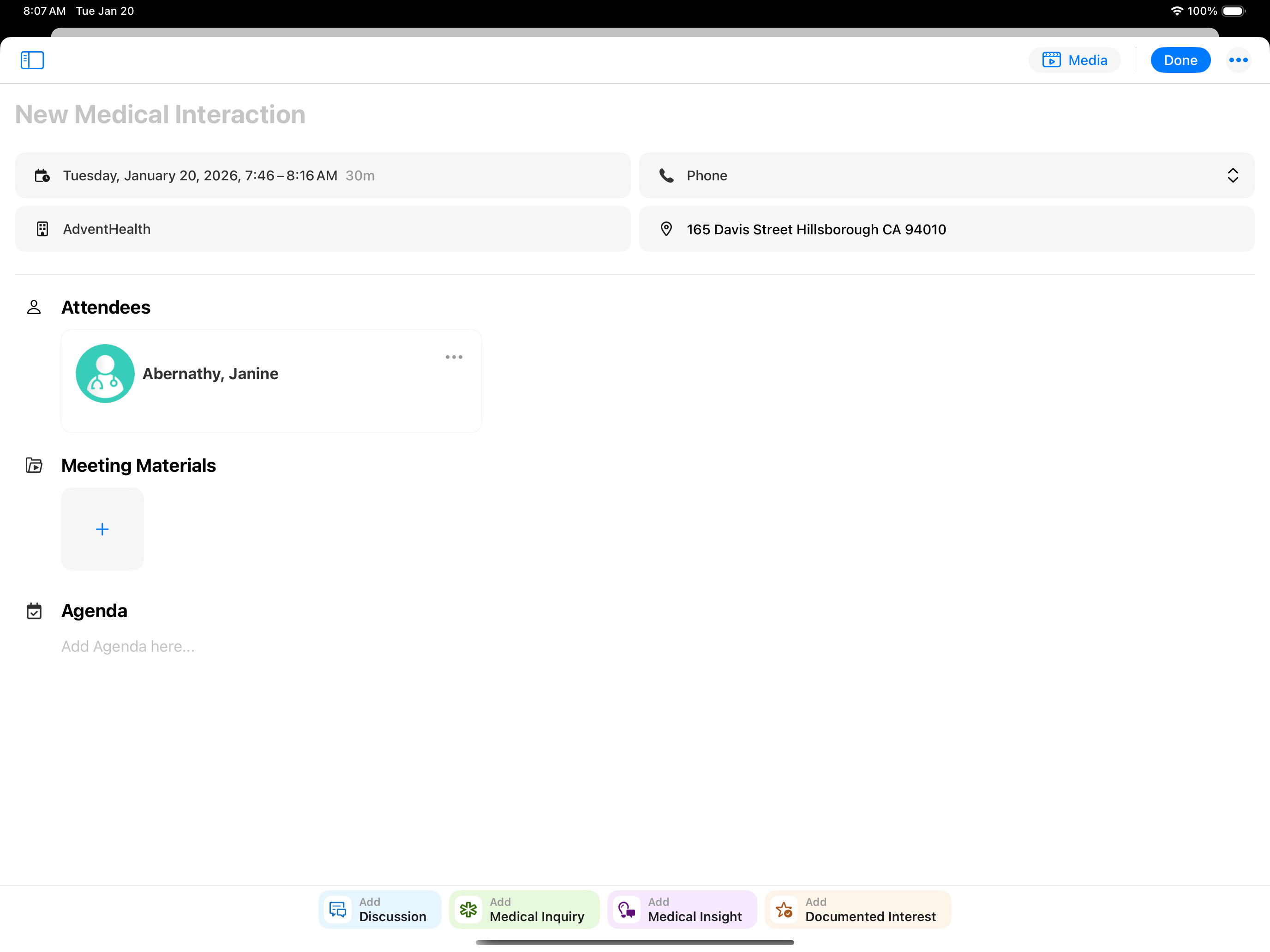1270x952 pixels.
Task: Click the phone handset icon
Action: pyautogui.click(x=666, y=176)
